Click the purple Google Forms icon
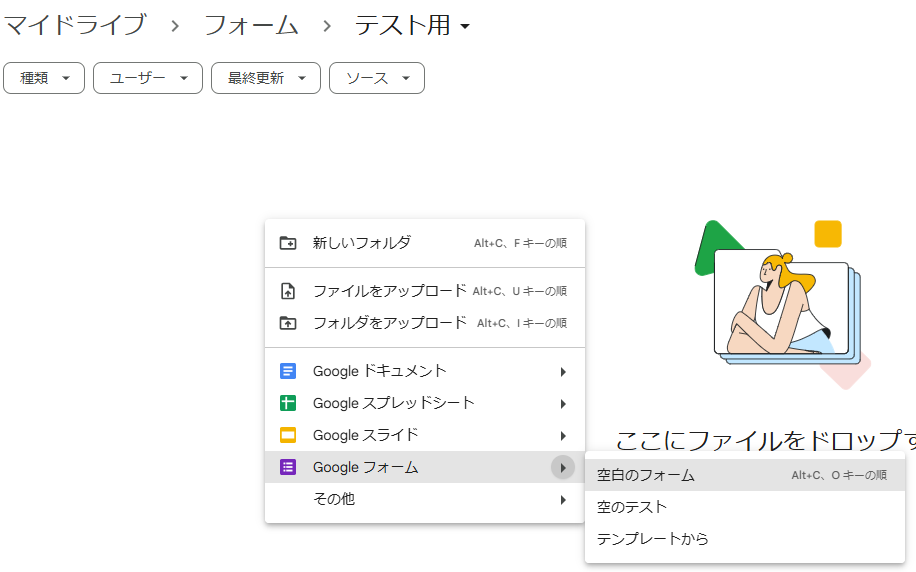Viewport: 916px width, 572px height. 288,467
